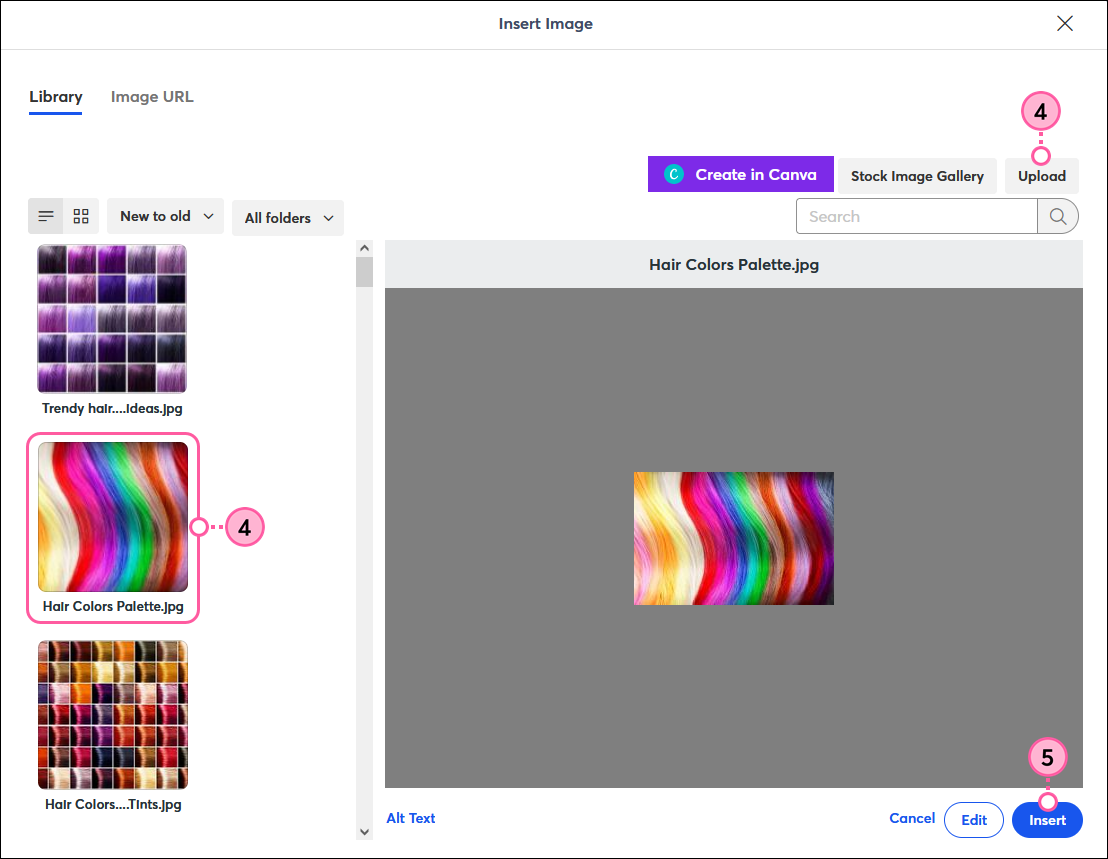Open the Alt Text link
The width and height of the screenshot is (1108, 859).
click(x=411, y=818)
